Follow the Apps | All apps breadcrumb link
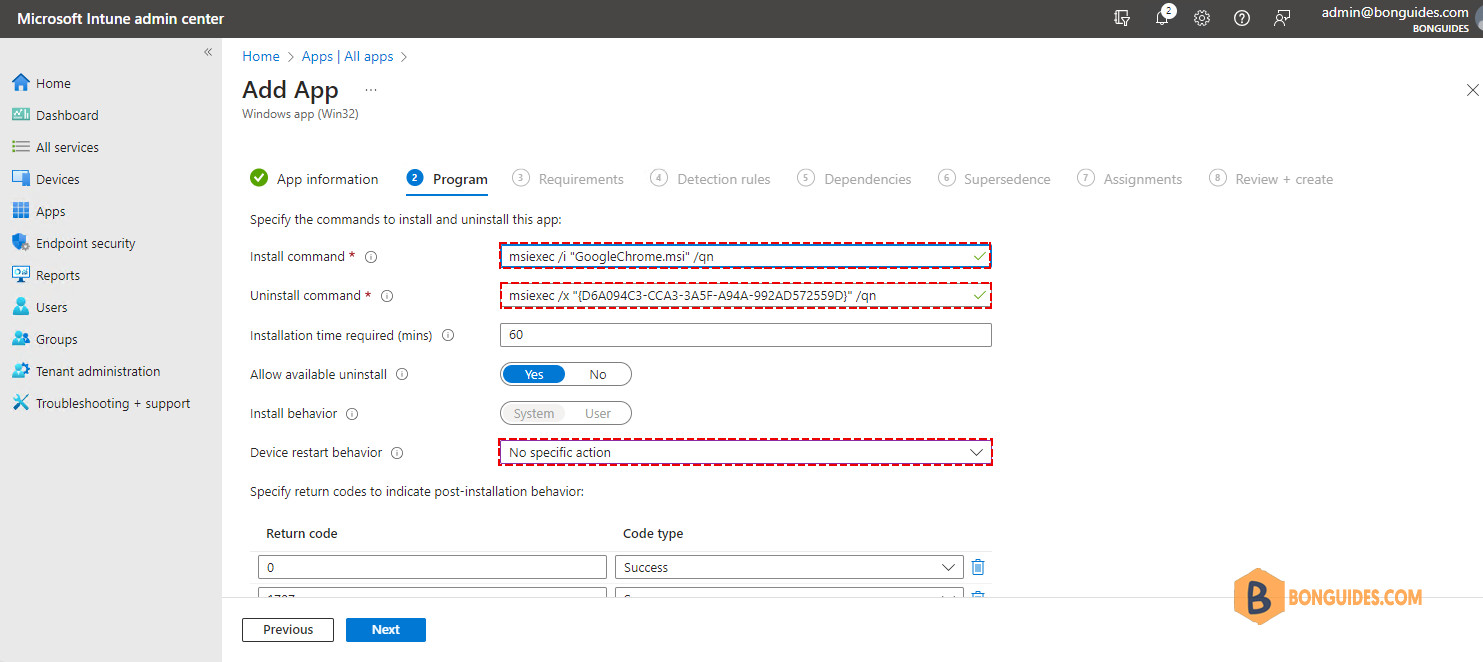 coord(348,57)
